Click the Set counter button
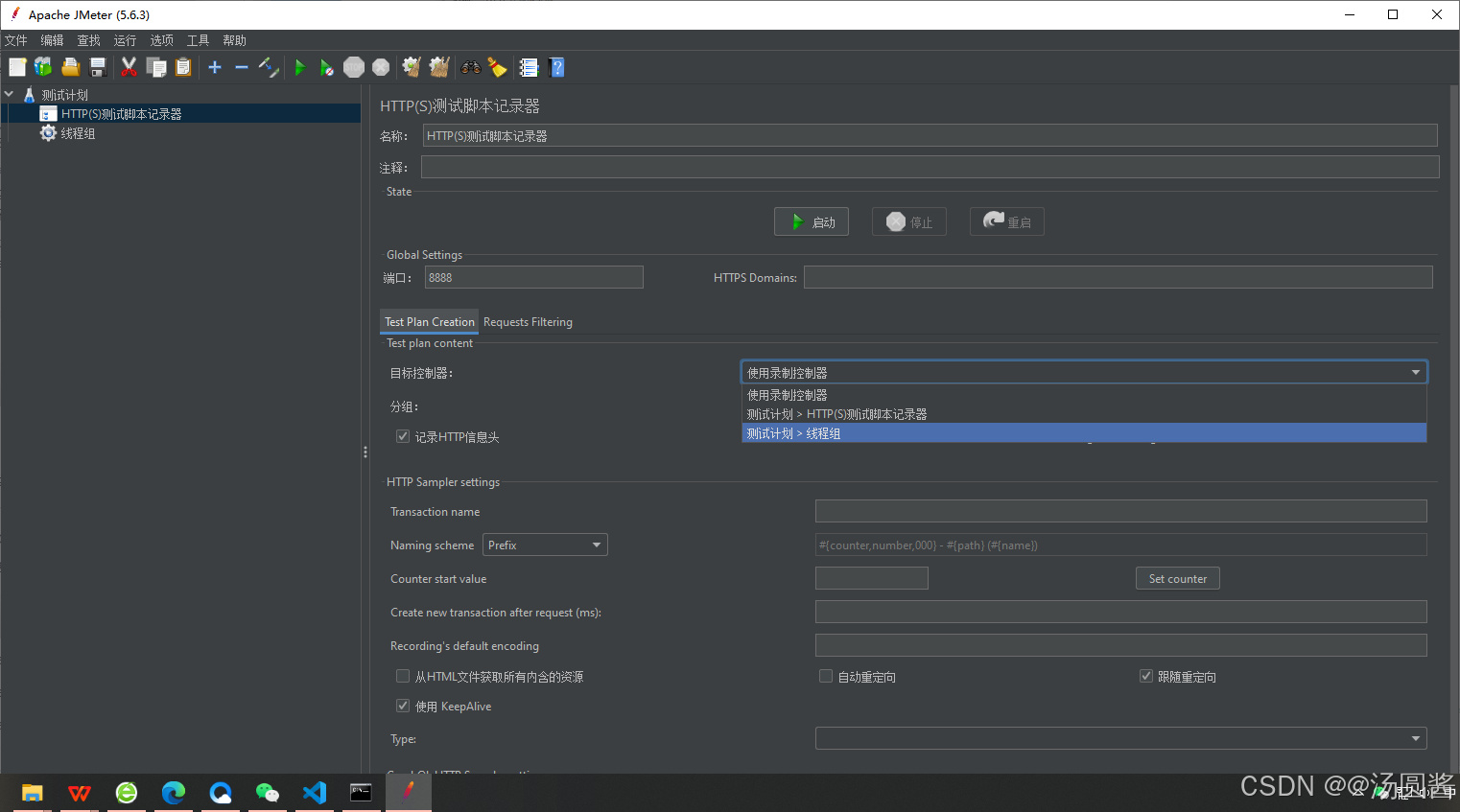 pos(1178,578)
